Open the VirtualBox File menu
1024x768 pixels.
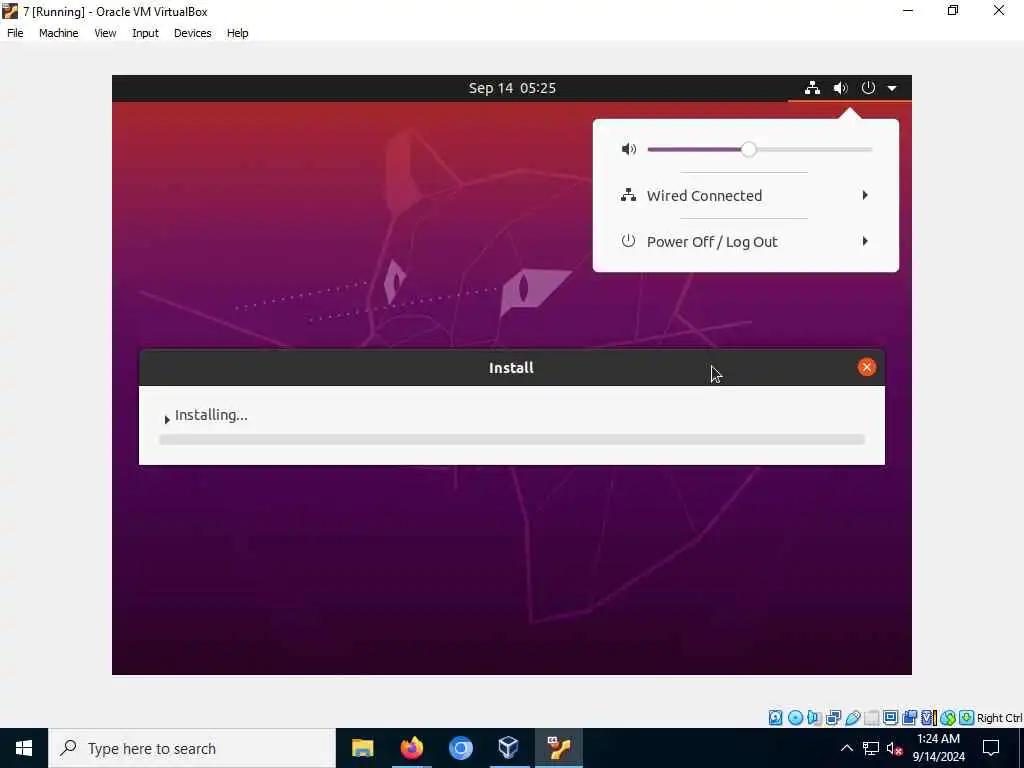[15, 33]
